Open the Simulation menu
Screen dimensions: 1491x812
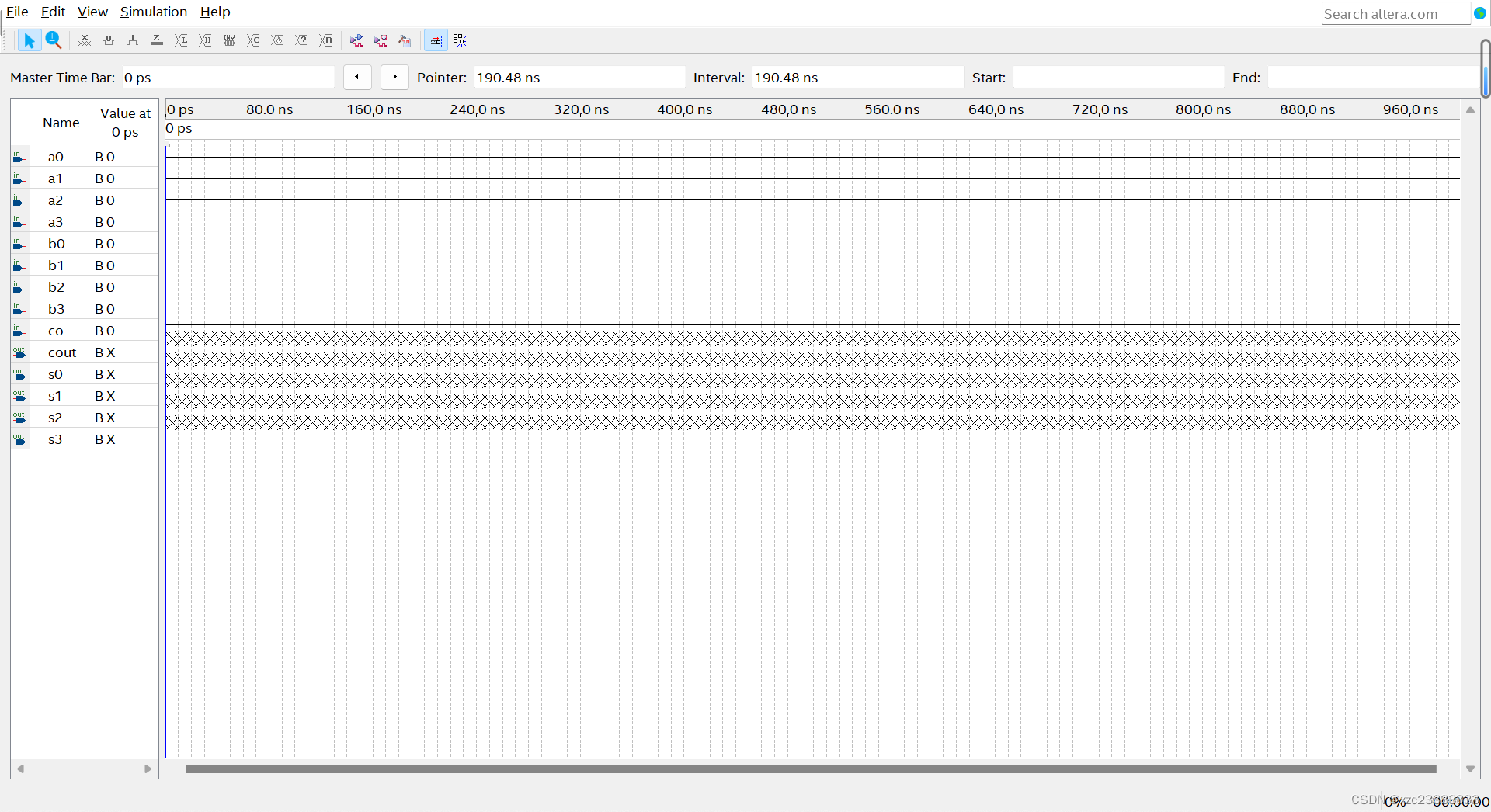[154, 12]
